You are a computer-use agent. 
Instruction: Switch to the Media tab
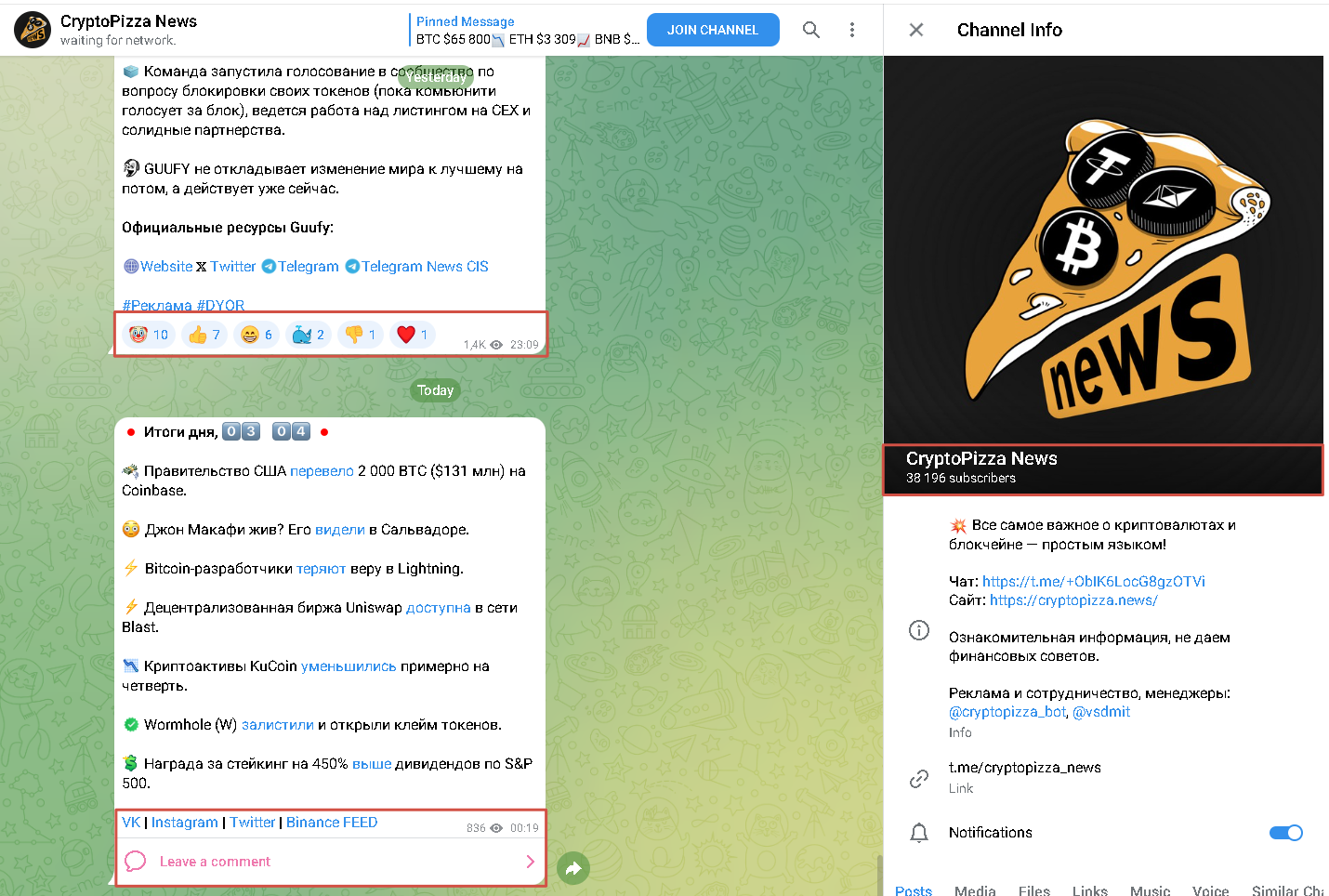[975, 889]
